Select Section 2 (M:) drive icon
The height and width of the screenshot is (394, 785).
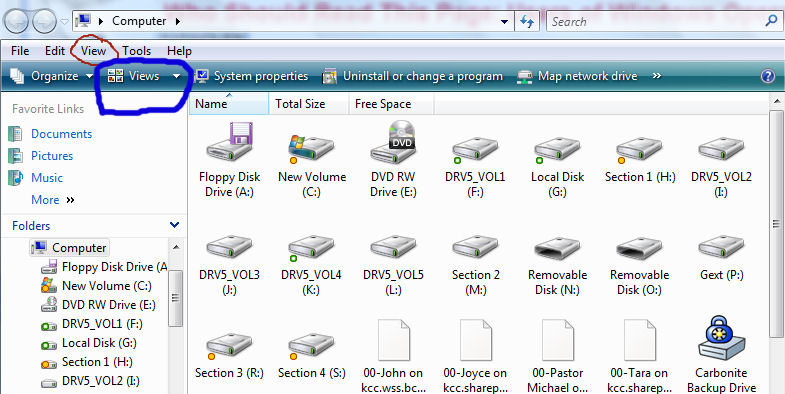[x=475, y=247]
